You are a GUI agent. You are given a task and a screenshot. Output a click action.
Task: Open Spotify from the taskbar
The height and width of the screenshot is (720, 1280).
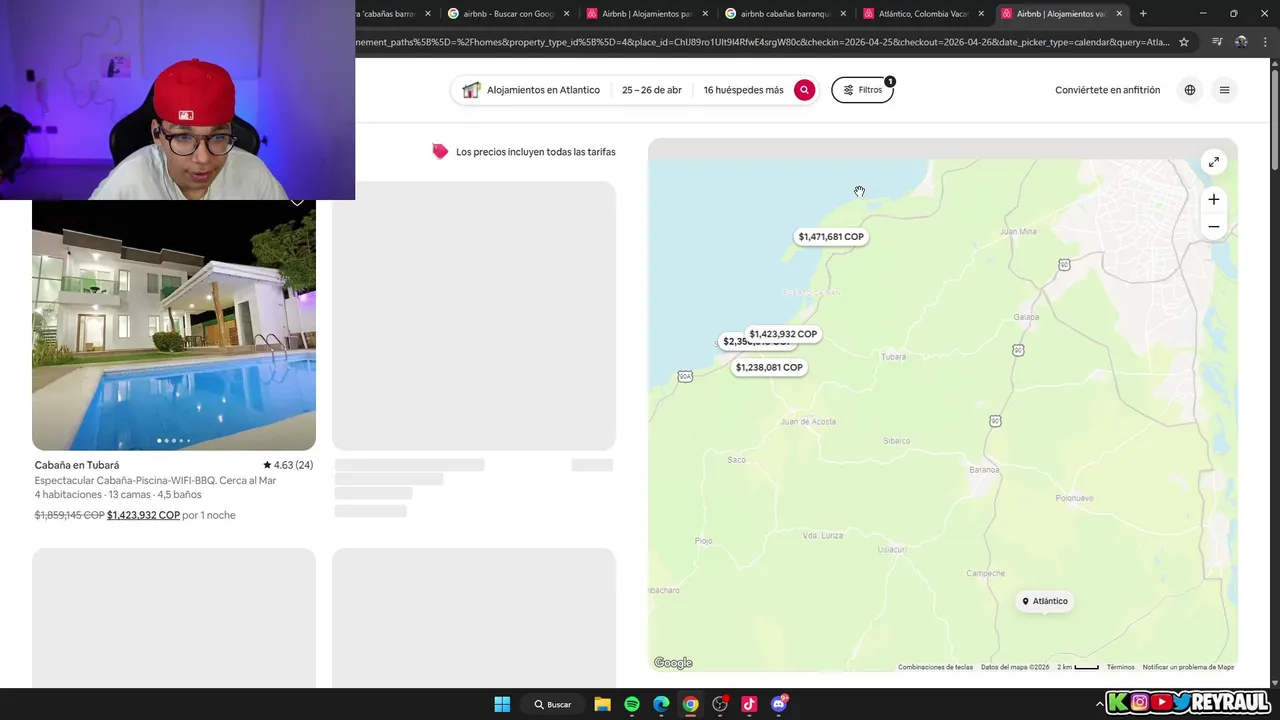click(632, 704)
